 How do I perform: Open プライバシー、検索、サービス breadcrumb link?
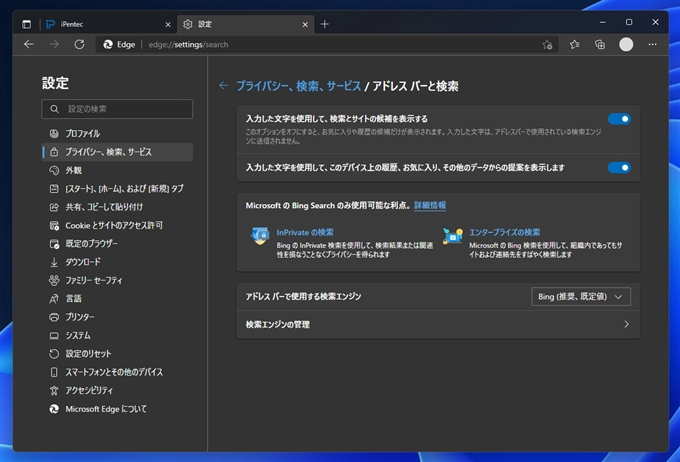(298, 86)
